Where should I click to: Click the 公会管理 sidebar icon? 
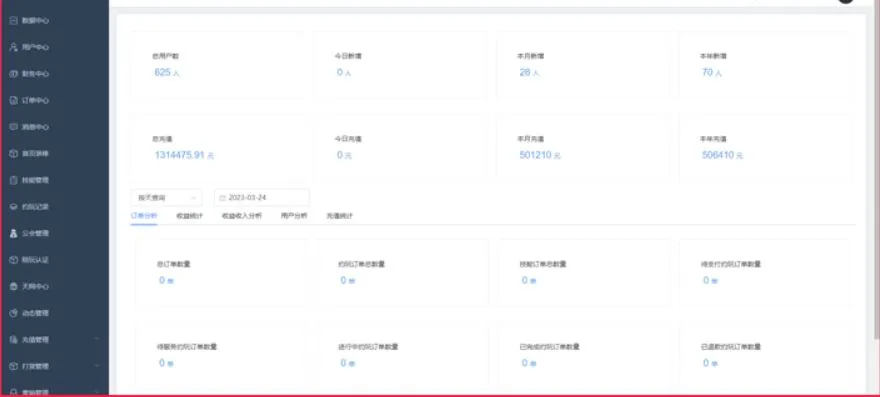click(14, 233)
